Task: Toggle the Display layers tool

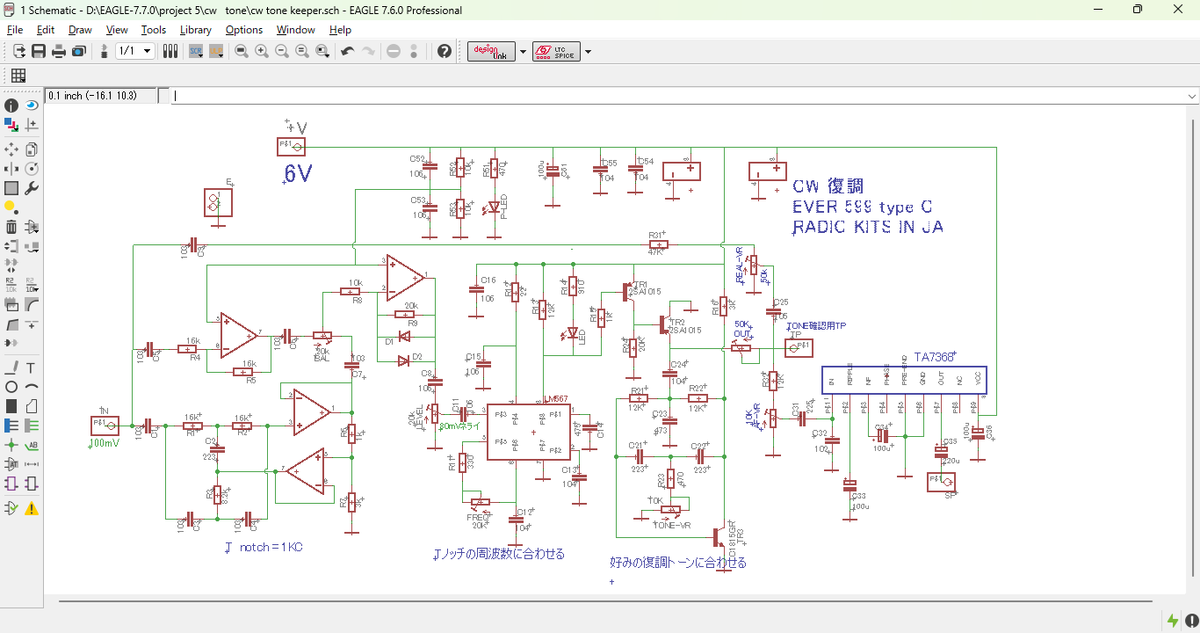Action: (11, 125)
